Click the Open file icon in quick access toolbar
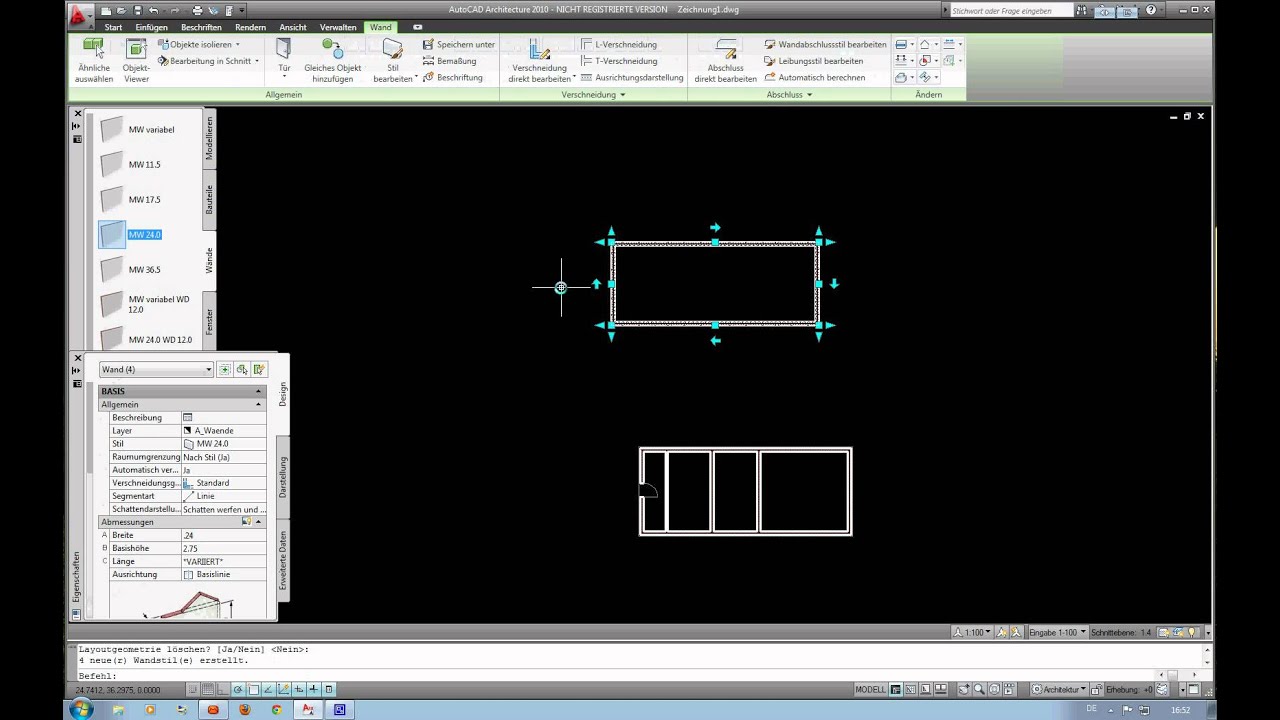Screen dimensions: 1280x720 pyautogui.click(x=120, y=10)
